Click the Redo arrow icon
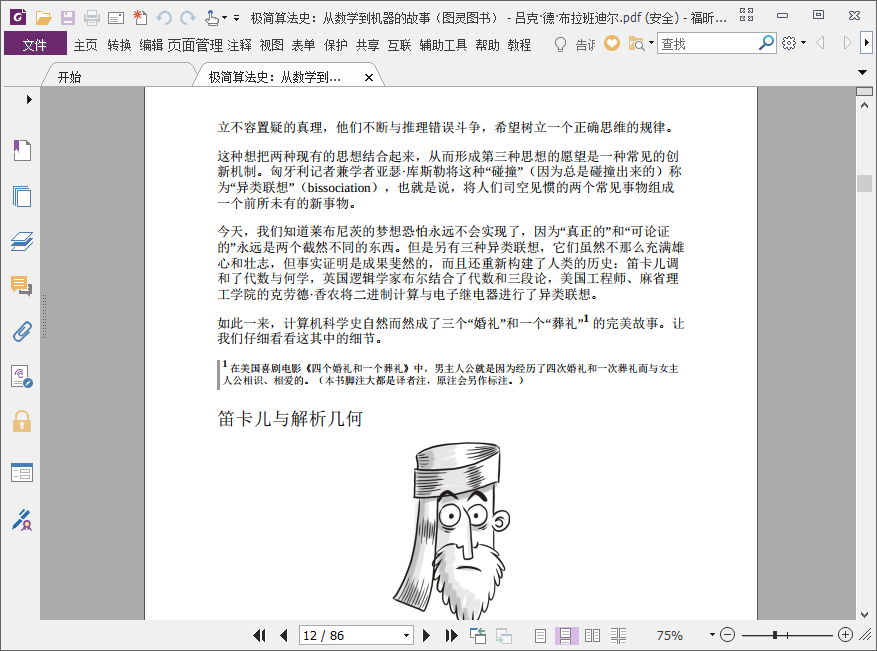This screenshot has height=651, width=877. [x=187, y=18]
